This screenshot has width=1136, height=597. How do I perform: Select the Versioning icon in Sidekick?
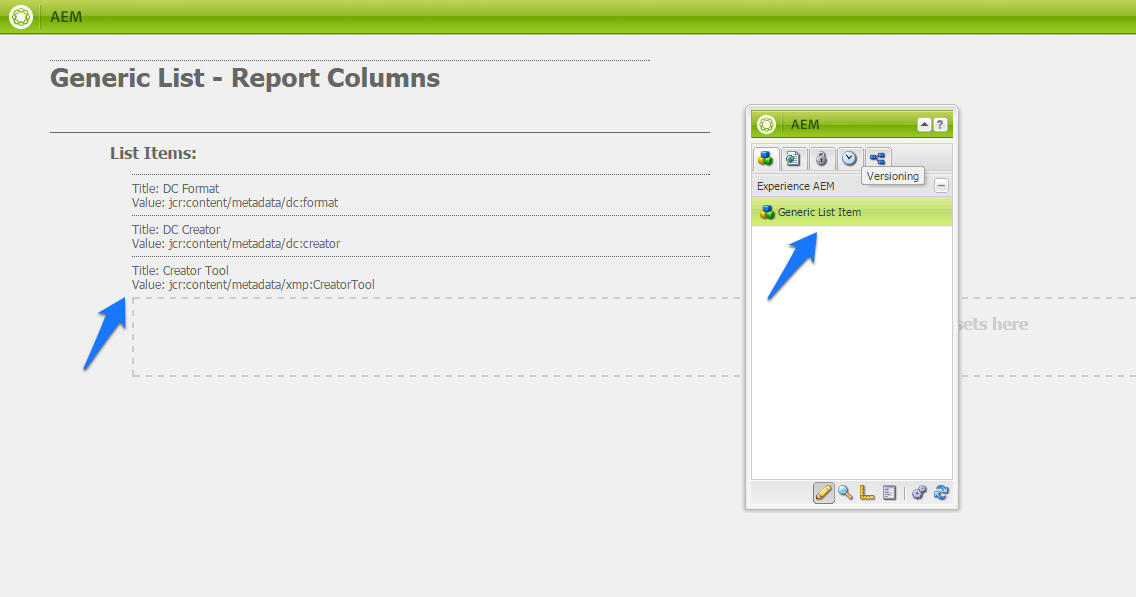point(876,158)
